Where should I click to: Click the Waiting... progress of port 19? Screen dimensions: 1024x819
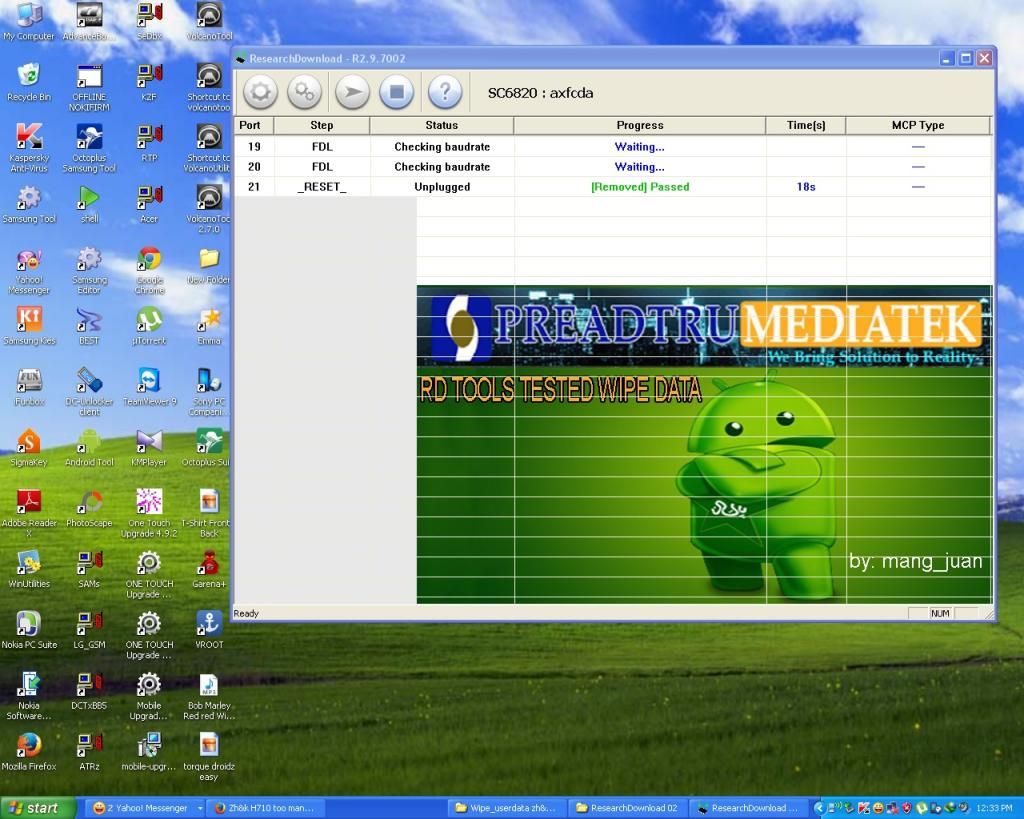639,147
